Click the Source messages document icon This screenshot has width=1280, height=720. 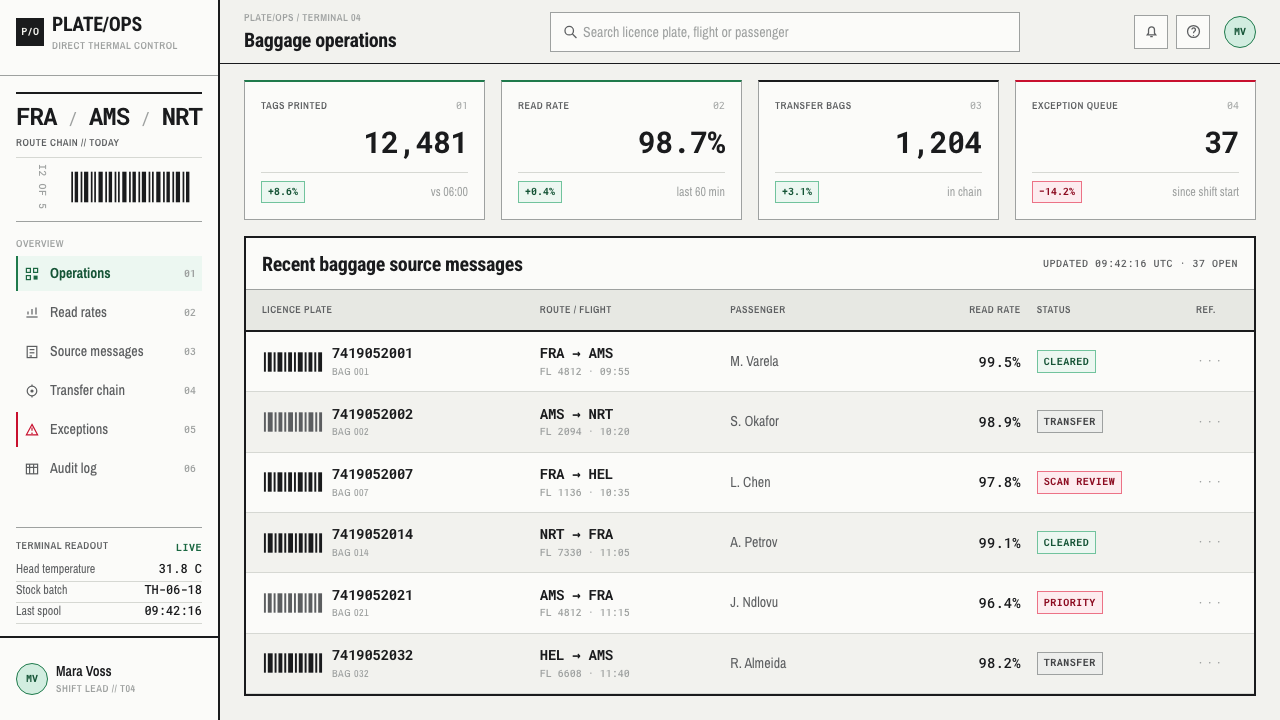coord(32,352)
